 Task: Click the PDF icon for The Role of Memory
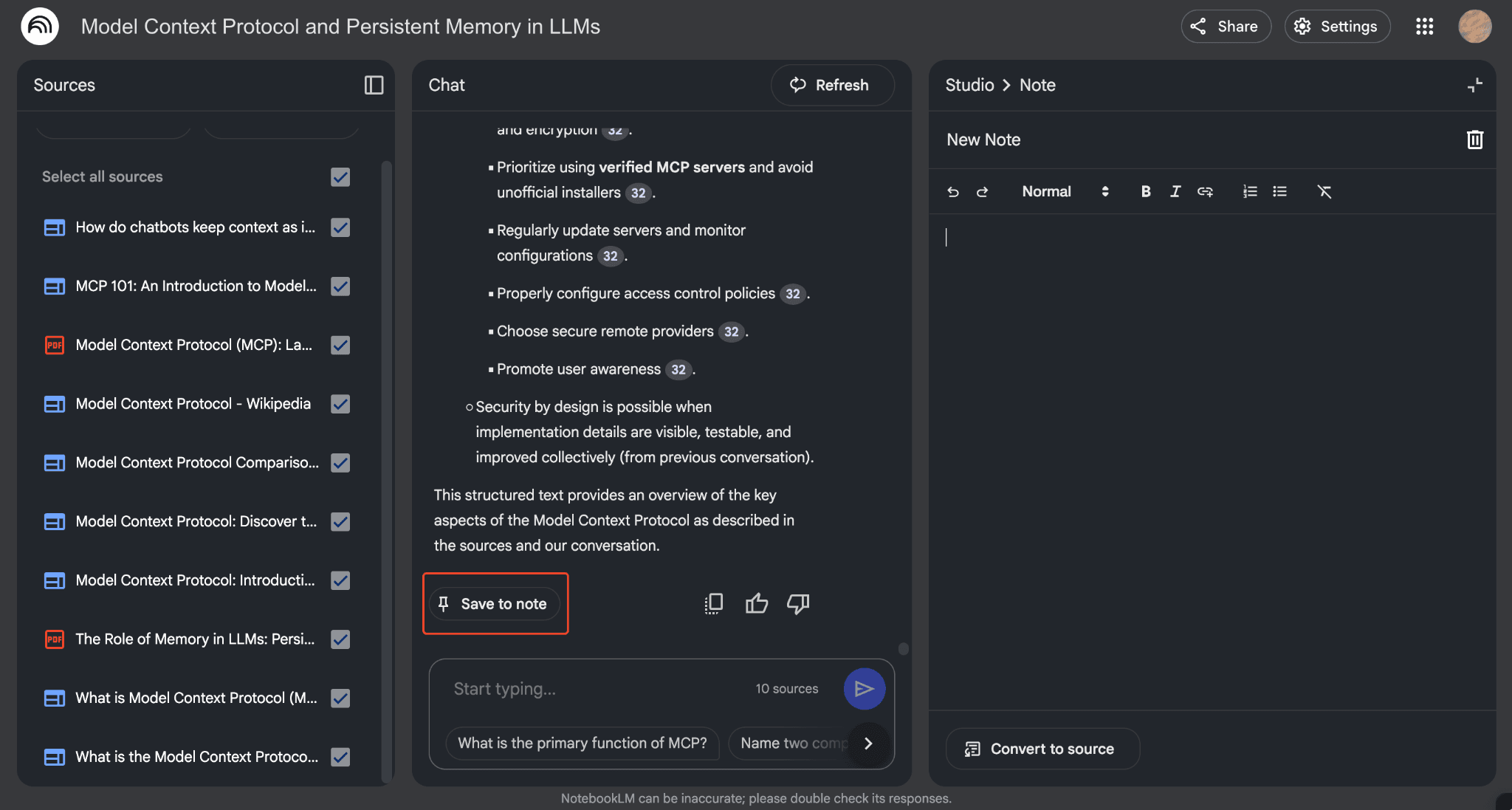(55, 639)
